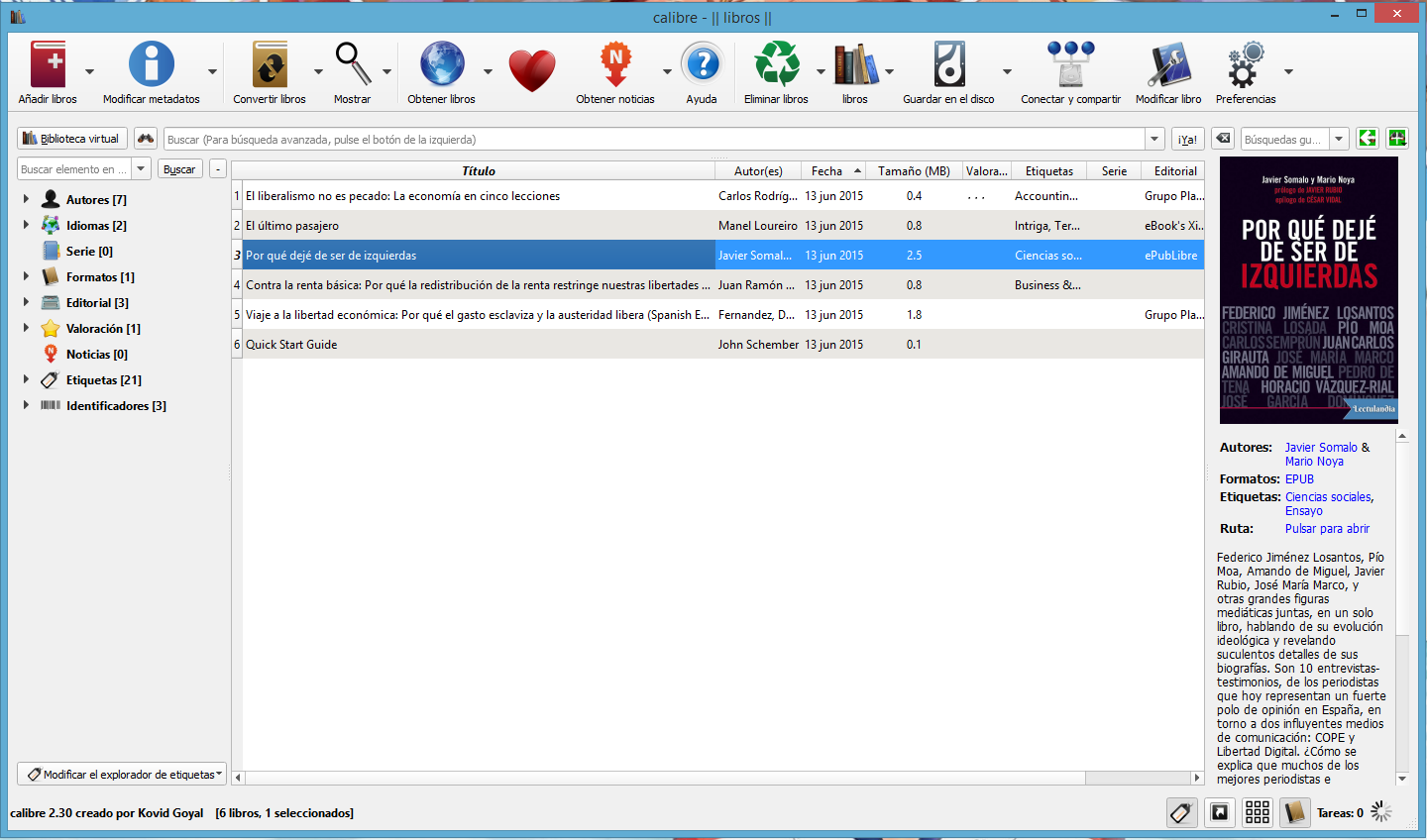Sort by Tamaño (MB) column header
Viewport: 1427px width, 840px height.
point(914,171)
